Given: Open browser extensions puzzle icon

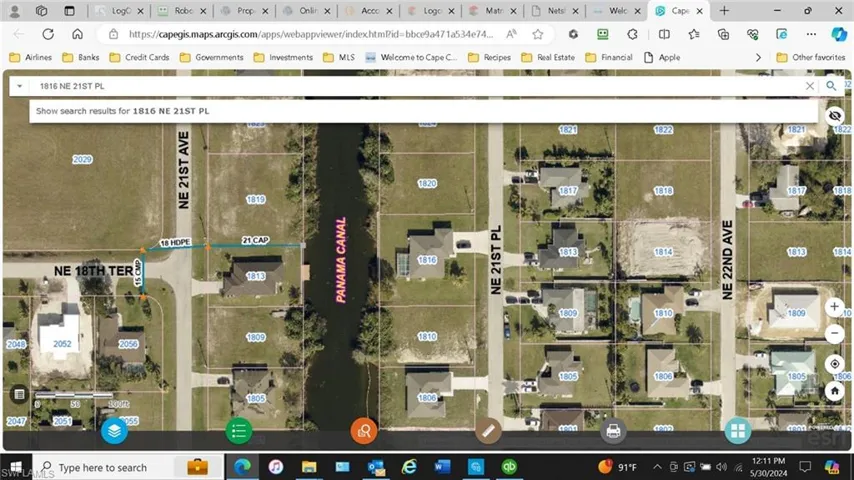Looking at the screenshot, I should click(632, 34).
